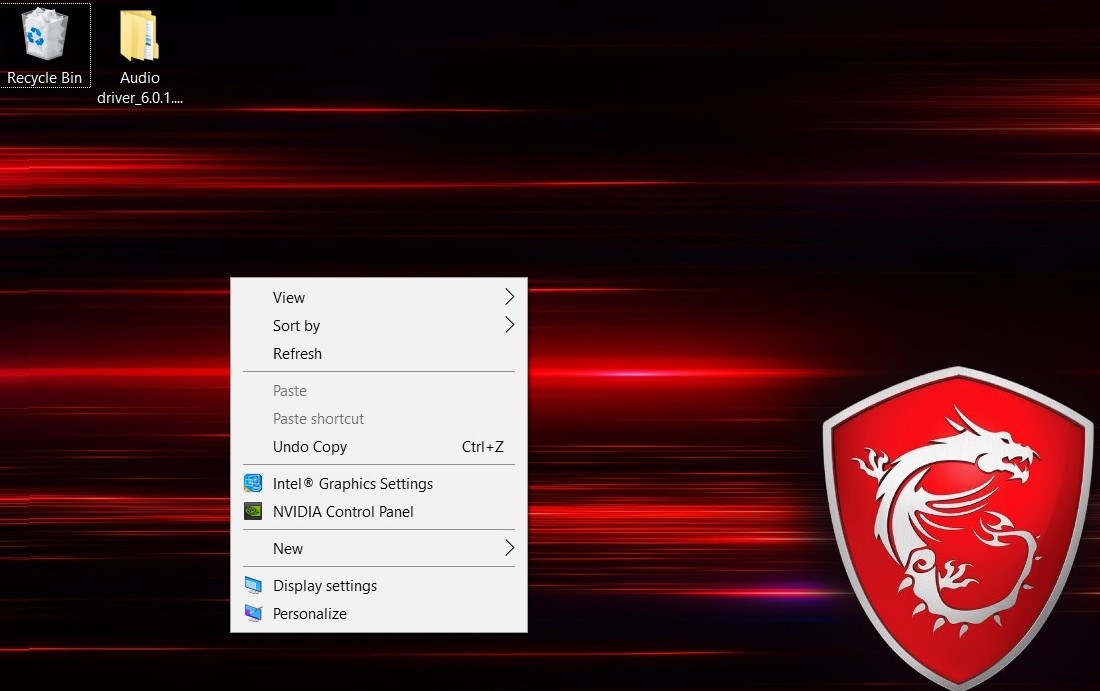Click the Personalize menu icon
This screenshot has width=1100, height=691.
click(253, 614)
